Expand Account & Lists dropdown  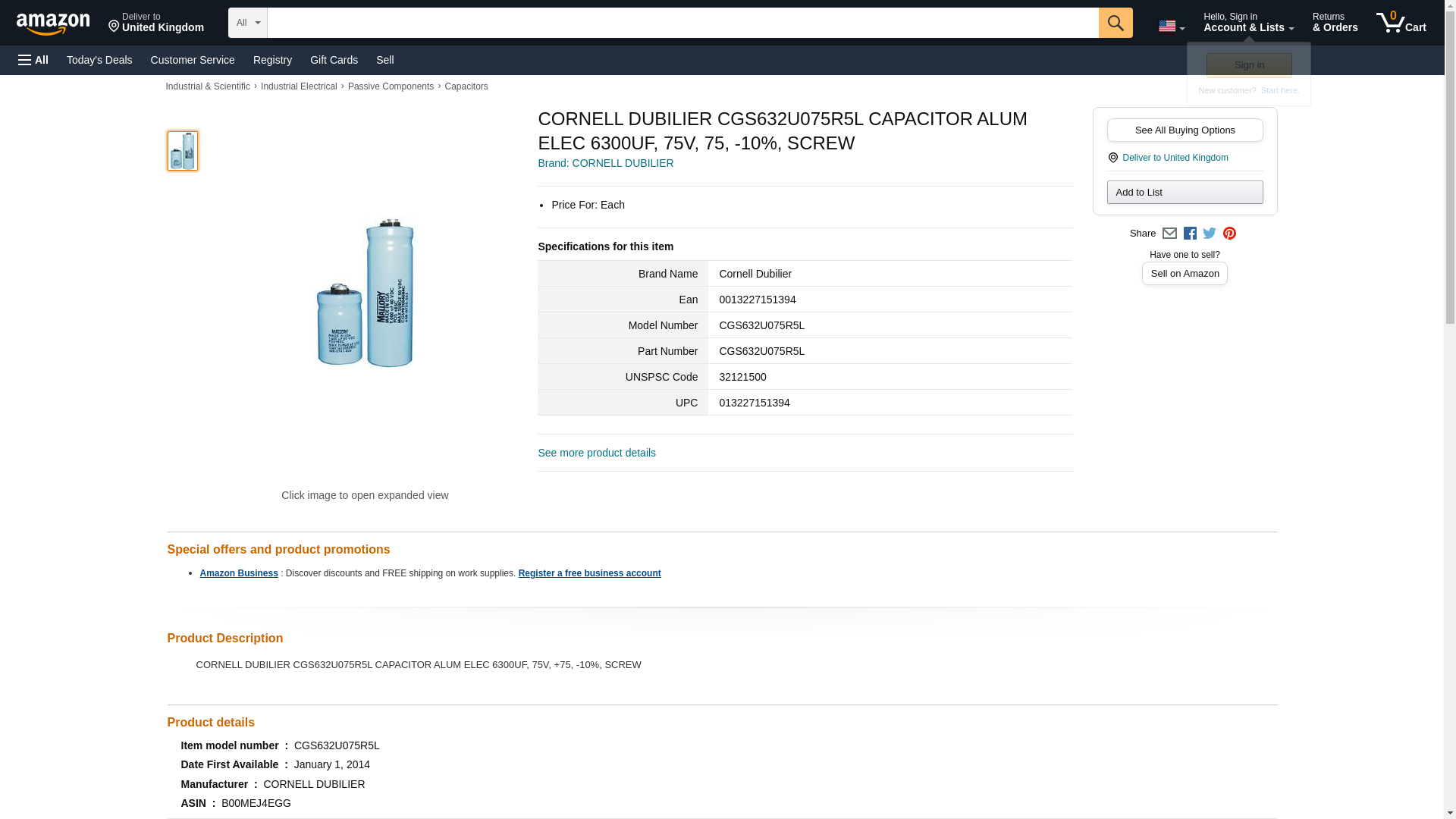tap(1248, 23)
